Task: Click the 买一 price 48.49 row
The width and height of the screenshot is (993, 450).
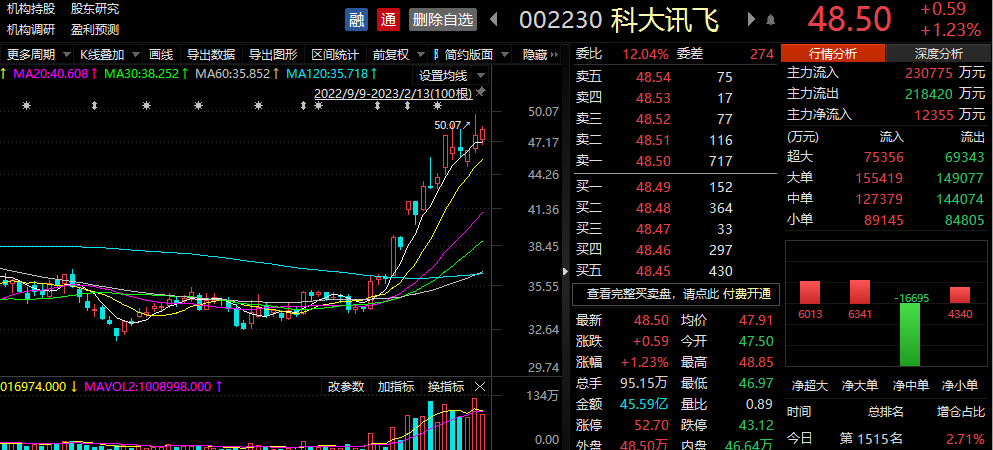Action: (674, 187)
